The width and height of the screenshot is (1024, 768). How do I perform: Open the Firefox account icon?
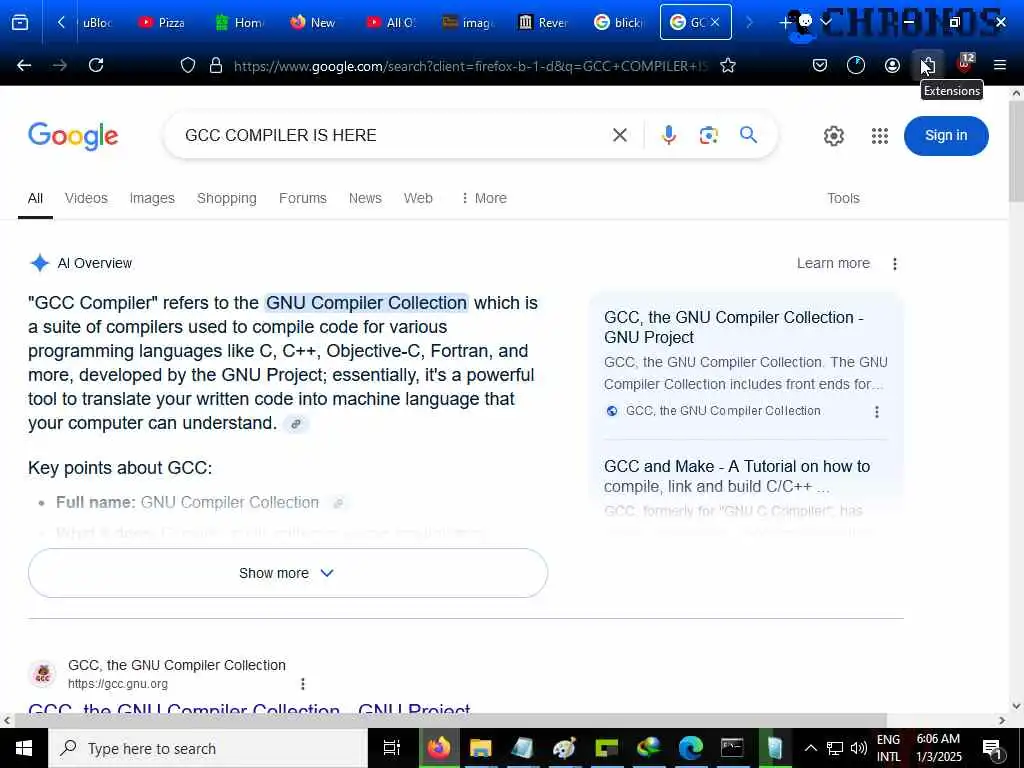892,65
